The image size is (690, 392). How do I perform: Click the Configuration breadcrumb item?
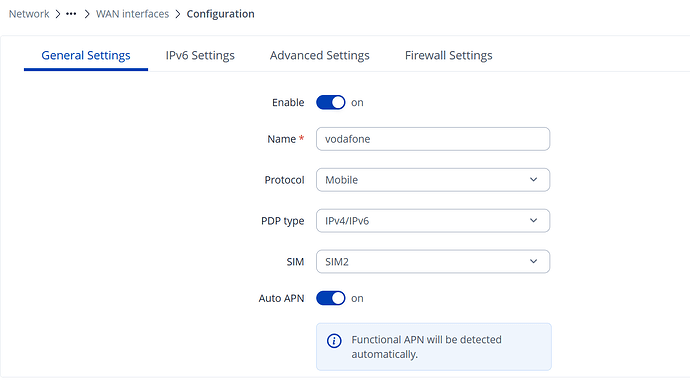pos(220,14)
